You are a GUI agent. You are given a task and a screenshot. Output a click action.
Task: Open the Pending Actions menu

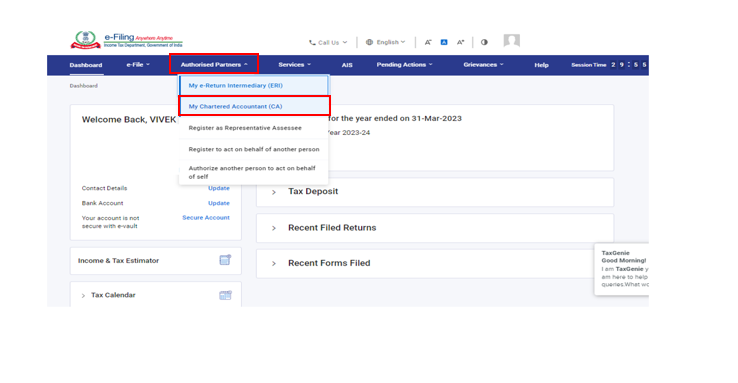[x=404, y=65]
